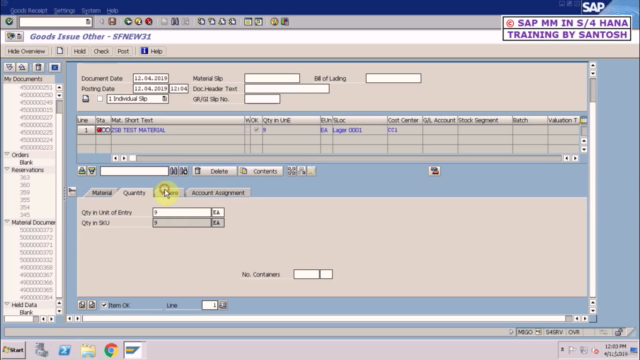Viewport: 640px width, 360px height.
Task: Click the red item icon on the right
Action: click(x=435, y=171)
